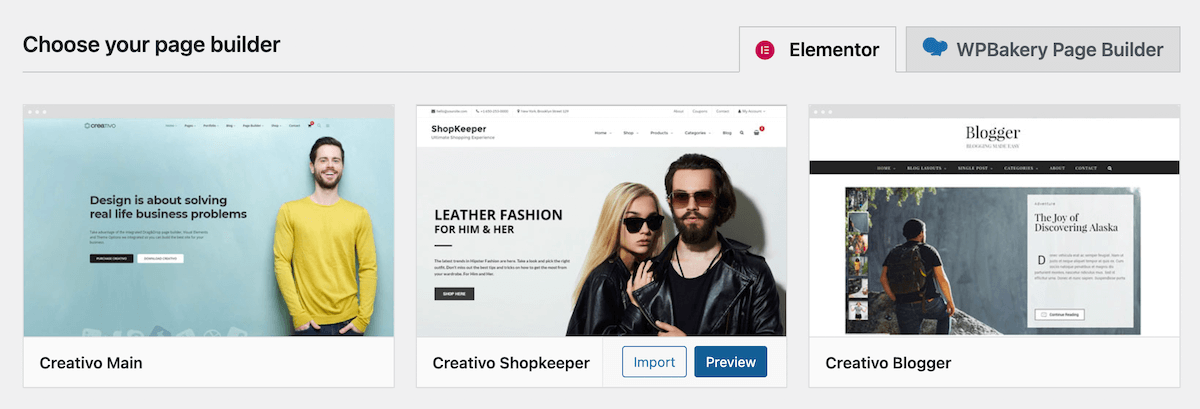The width and height of the screenshot is (1200, 409).
Task: Open Blog Layouts dropdown in Blogger preview
Action: [925, 168]
